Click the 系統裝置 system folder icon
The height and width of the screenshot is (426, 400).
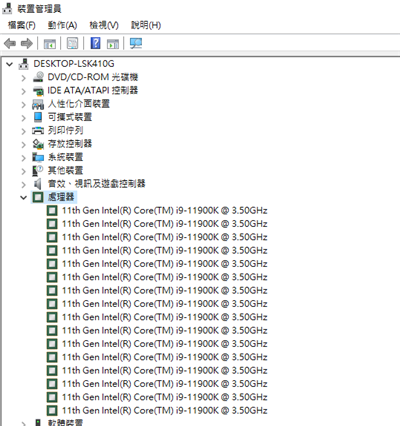coord(38,157)
